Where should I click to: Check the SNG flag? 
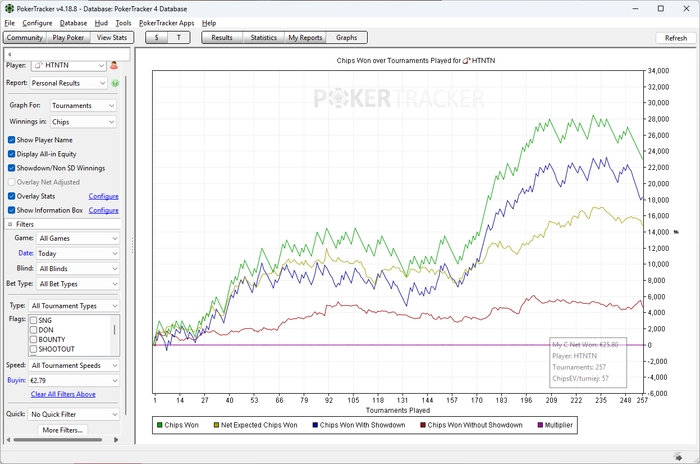[x=33, y=320]
